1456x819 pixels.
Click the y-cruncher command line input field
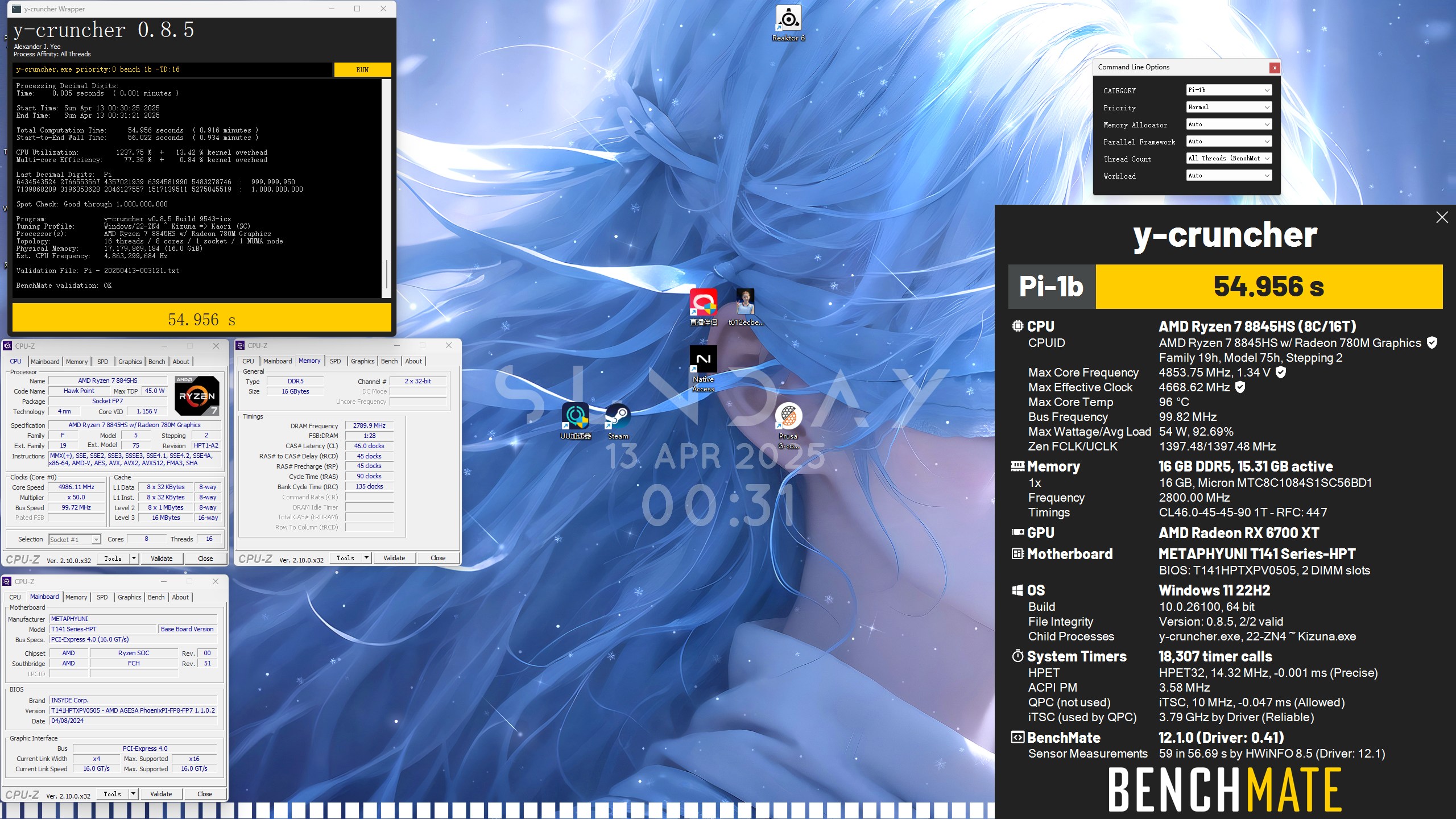(172, 69)
